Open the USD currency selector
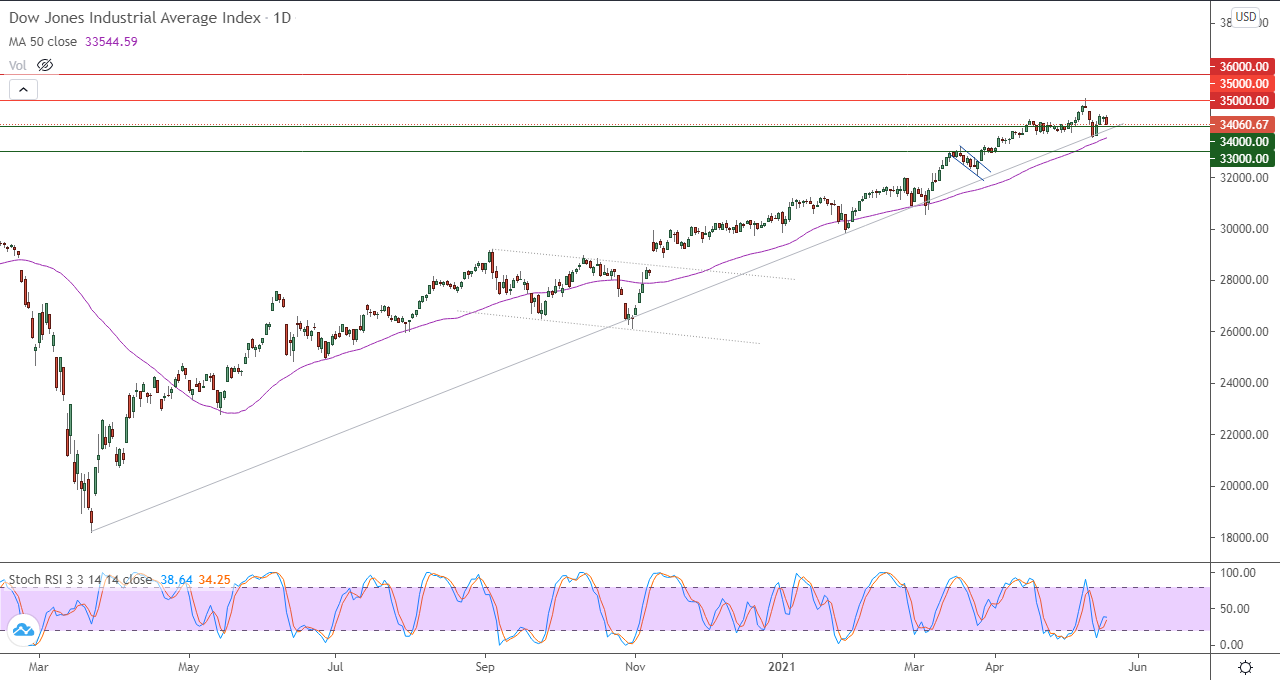This screenshot has height=680, width=1280. point(1245,16)
